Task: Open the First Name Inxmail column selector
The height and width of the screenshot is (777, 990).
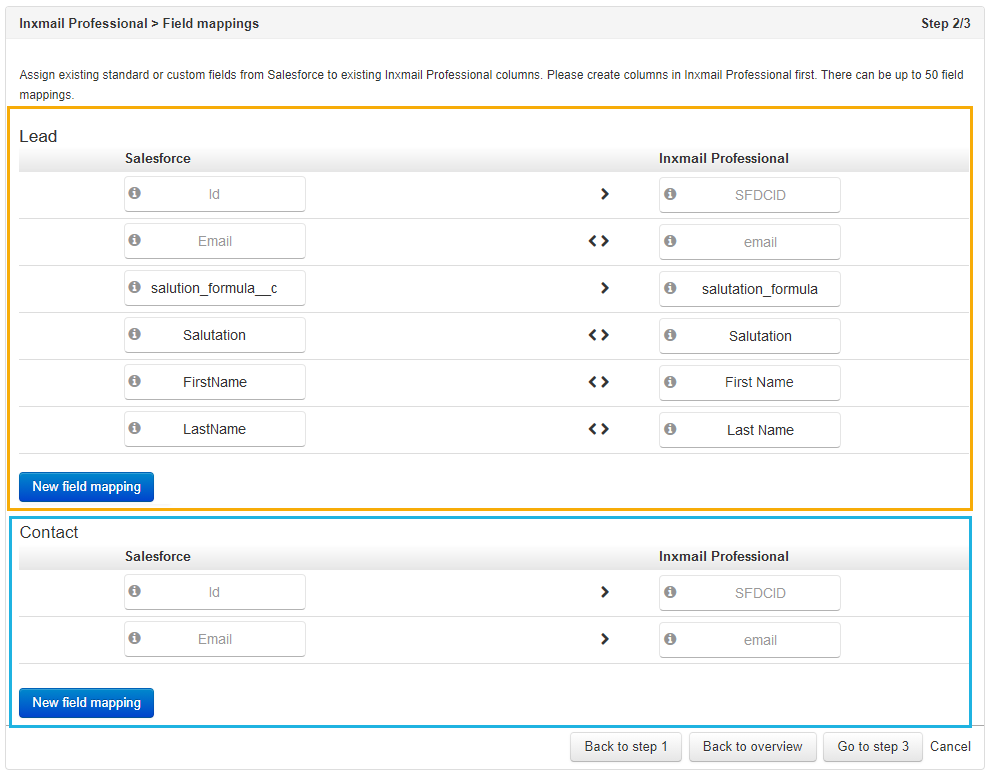Action: pyautogui.click(x=749, y=383)
